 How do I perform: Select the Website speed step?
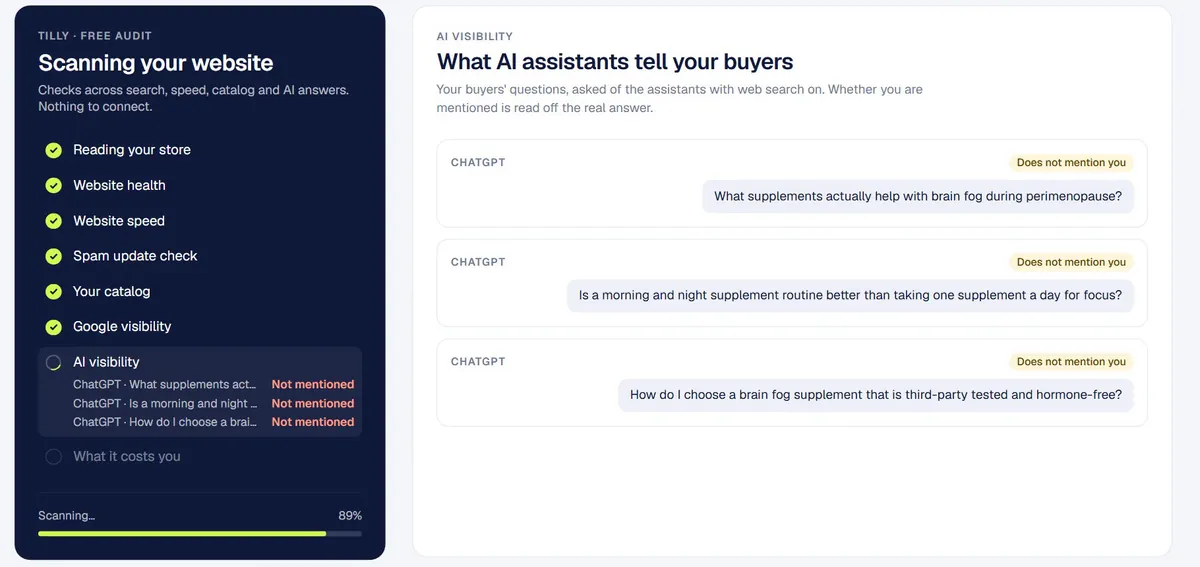pos(200,221)
